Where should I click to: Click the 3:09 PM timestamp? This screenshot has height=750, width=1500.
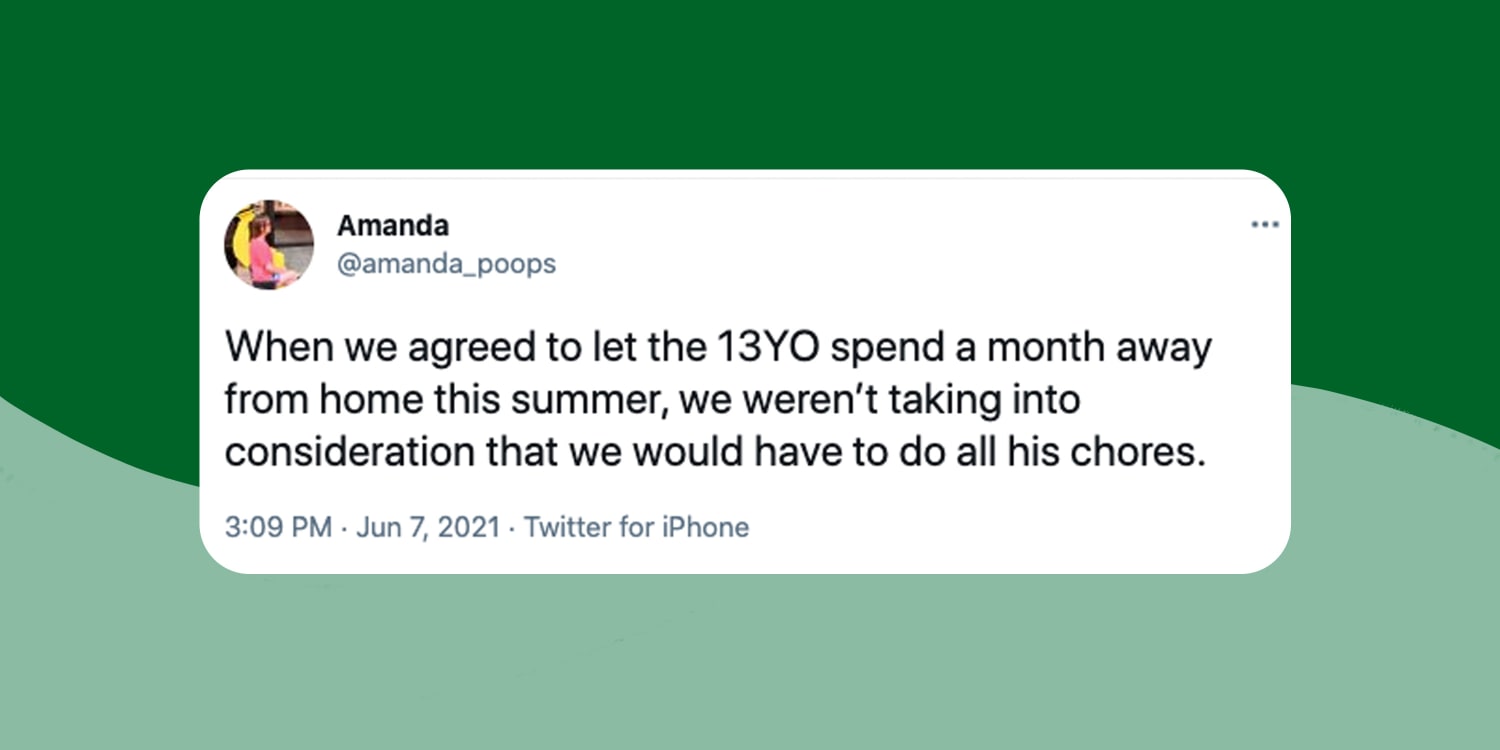pos(278,527)
